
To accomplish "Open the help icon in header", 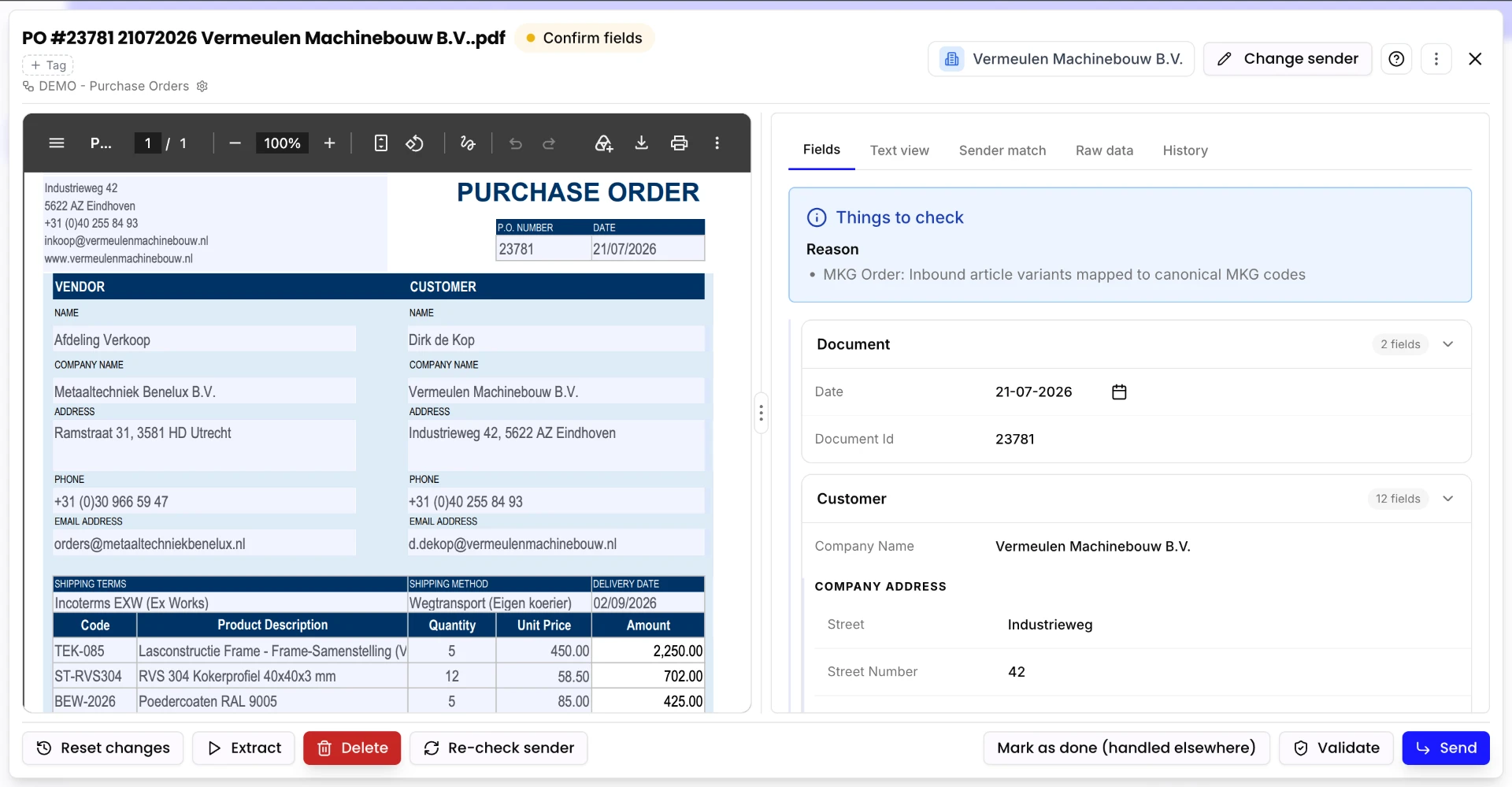I will 1396,59.
